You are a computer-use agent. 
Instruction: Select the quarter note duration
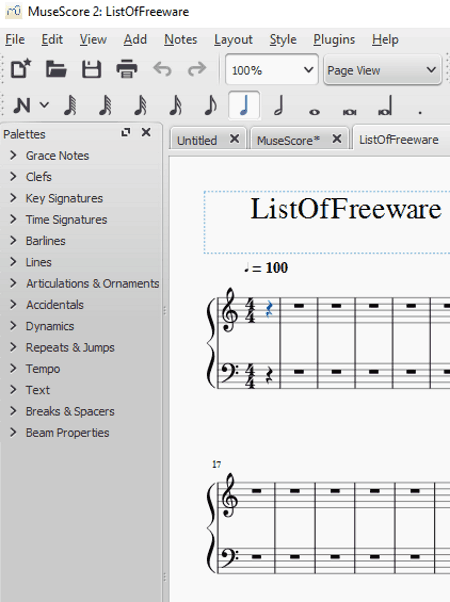244,105
